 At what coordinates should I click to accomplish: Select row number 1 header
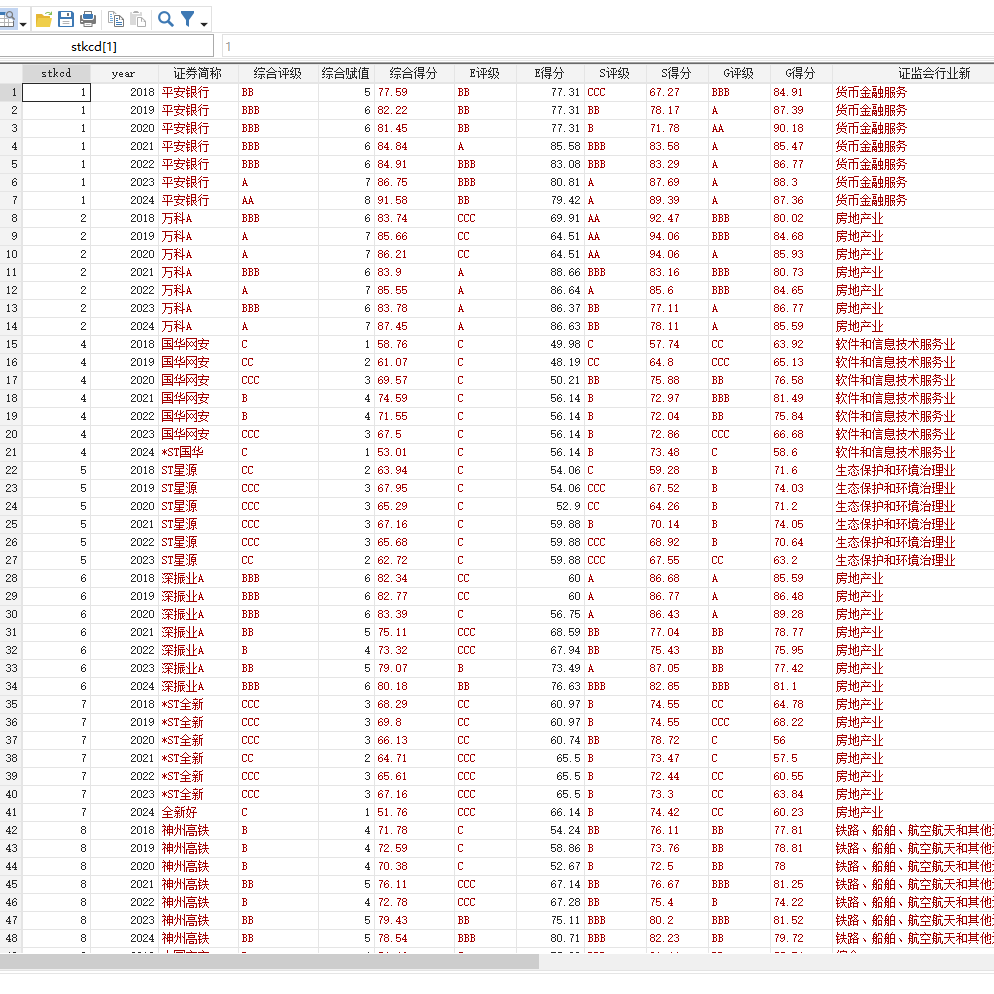11,93
